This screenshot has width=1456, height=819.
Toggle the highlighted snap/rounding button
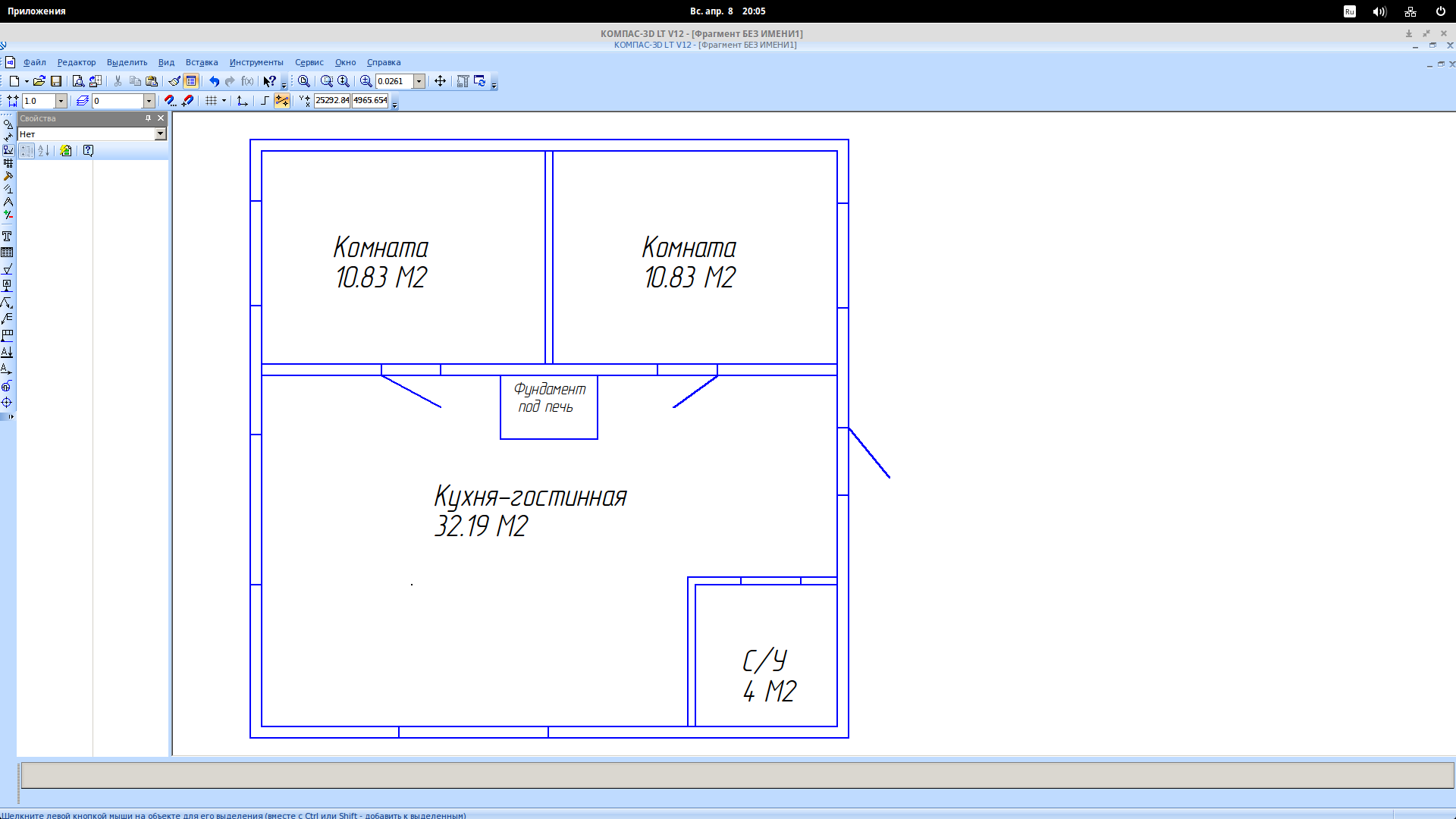(x=281, y=101)
